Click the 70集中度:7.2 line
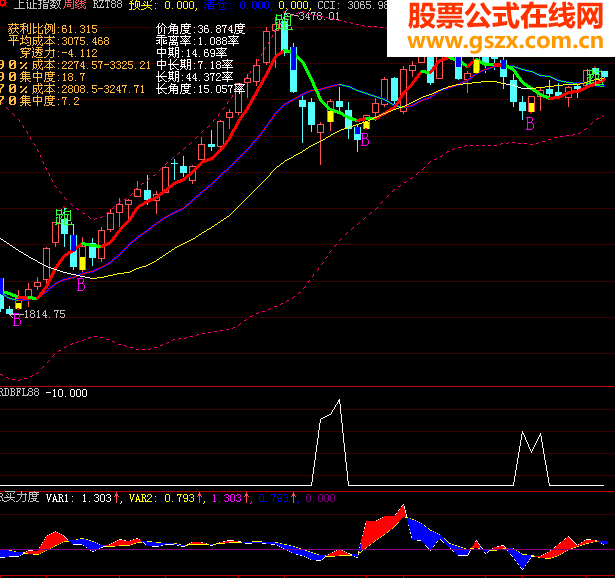 pyautogui.click(x=40, y=101)
